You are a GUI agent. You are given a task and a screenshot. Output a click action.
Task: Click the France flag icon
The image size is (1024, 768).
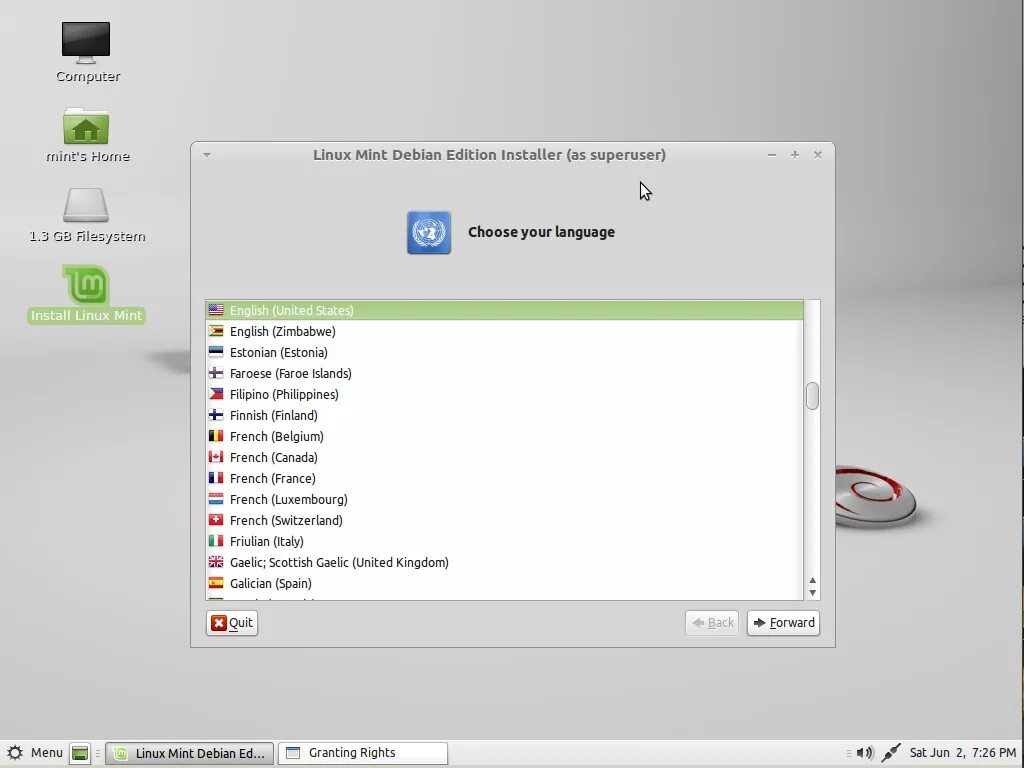point(216,478)
